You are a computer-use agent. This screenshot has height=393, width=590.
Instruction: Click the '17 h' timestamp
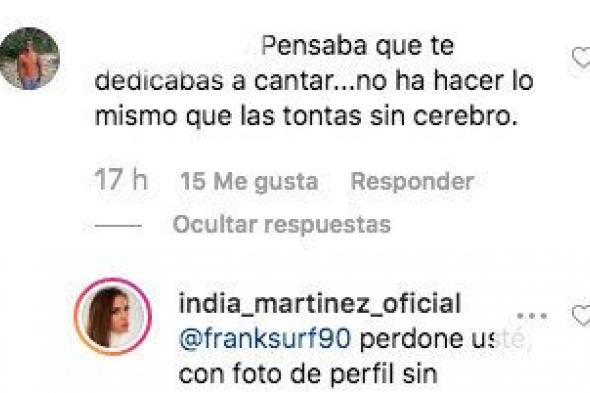click(x=121, y=180)
